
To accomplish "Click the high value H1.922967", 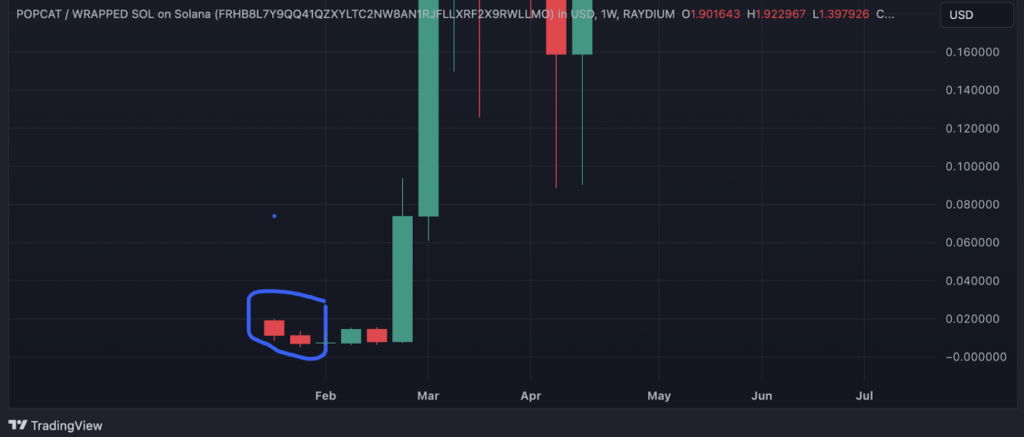I will 778,14.
